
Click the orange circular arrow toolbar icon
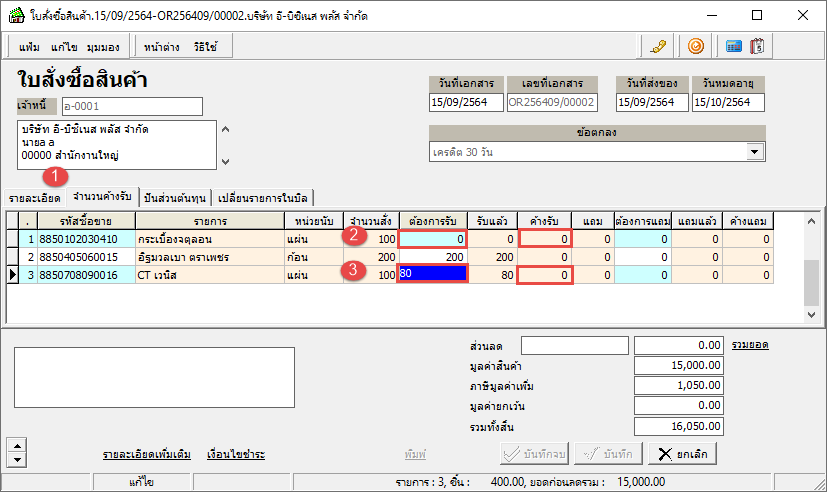pyautogui.click(x=696, y=46)
